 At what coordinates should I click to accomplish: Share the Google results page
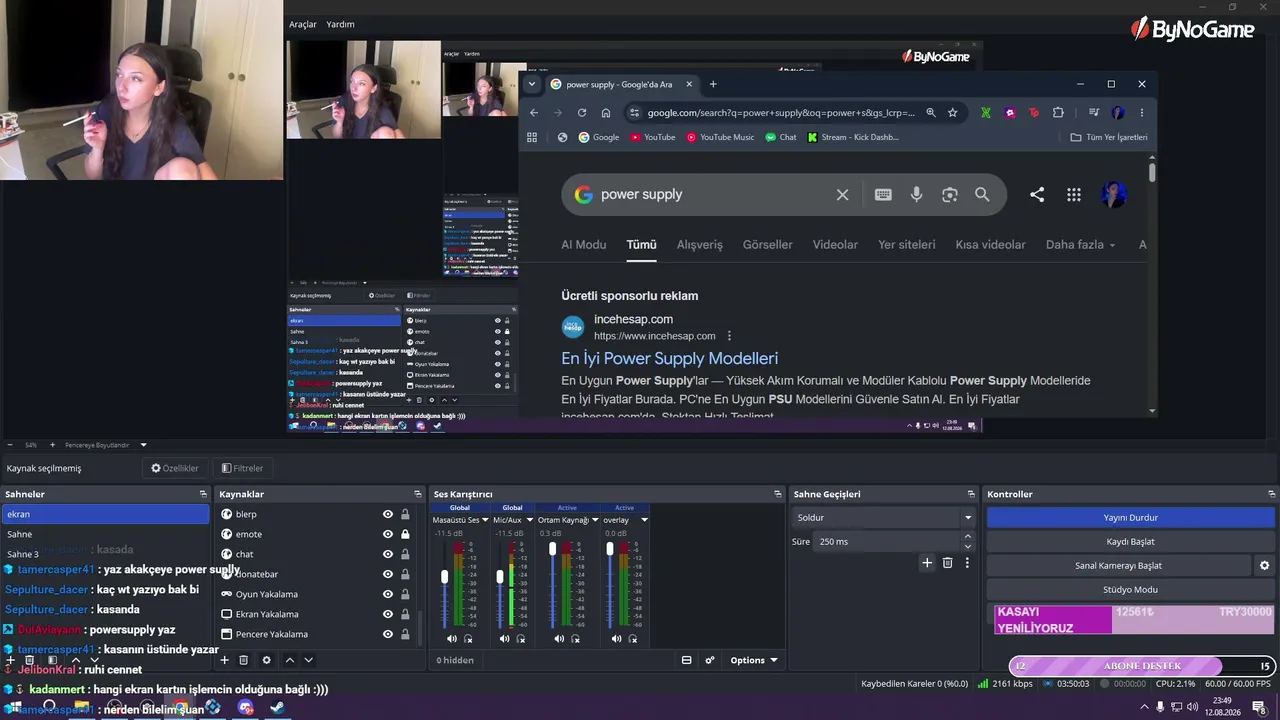1037,195
